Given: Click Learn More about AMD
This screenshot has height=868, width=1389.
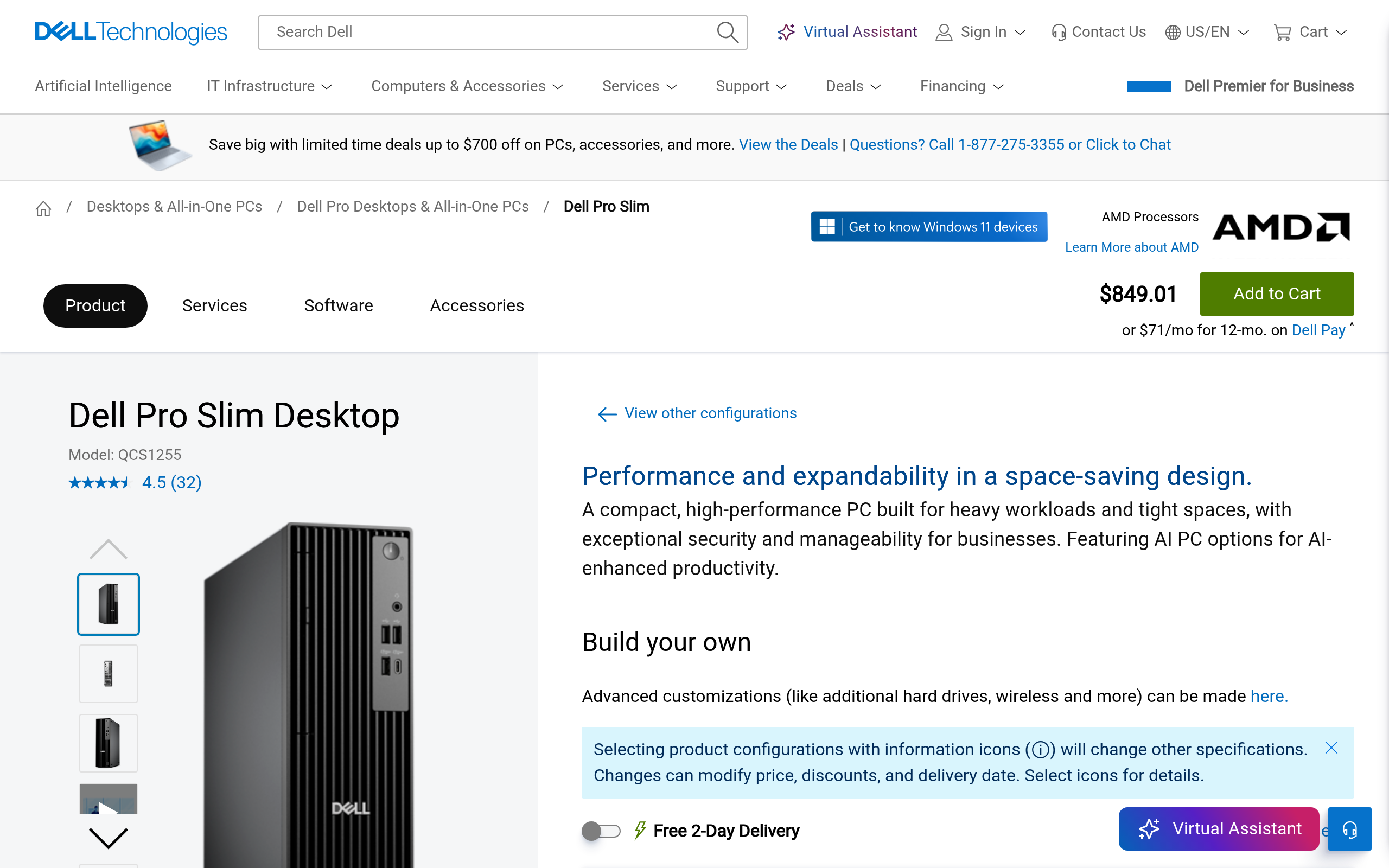Looking at the screenshot, I should pos(1131,247).
